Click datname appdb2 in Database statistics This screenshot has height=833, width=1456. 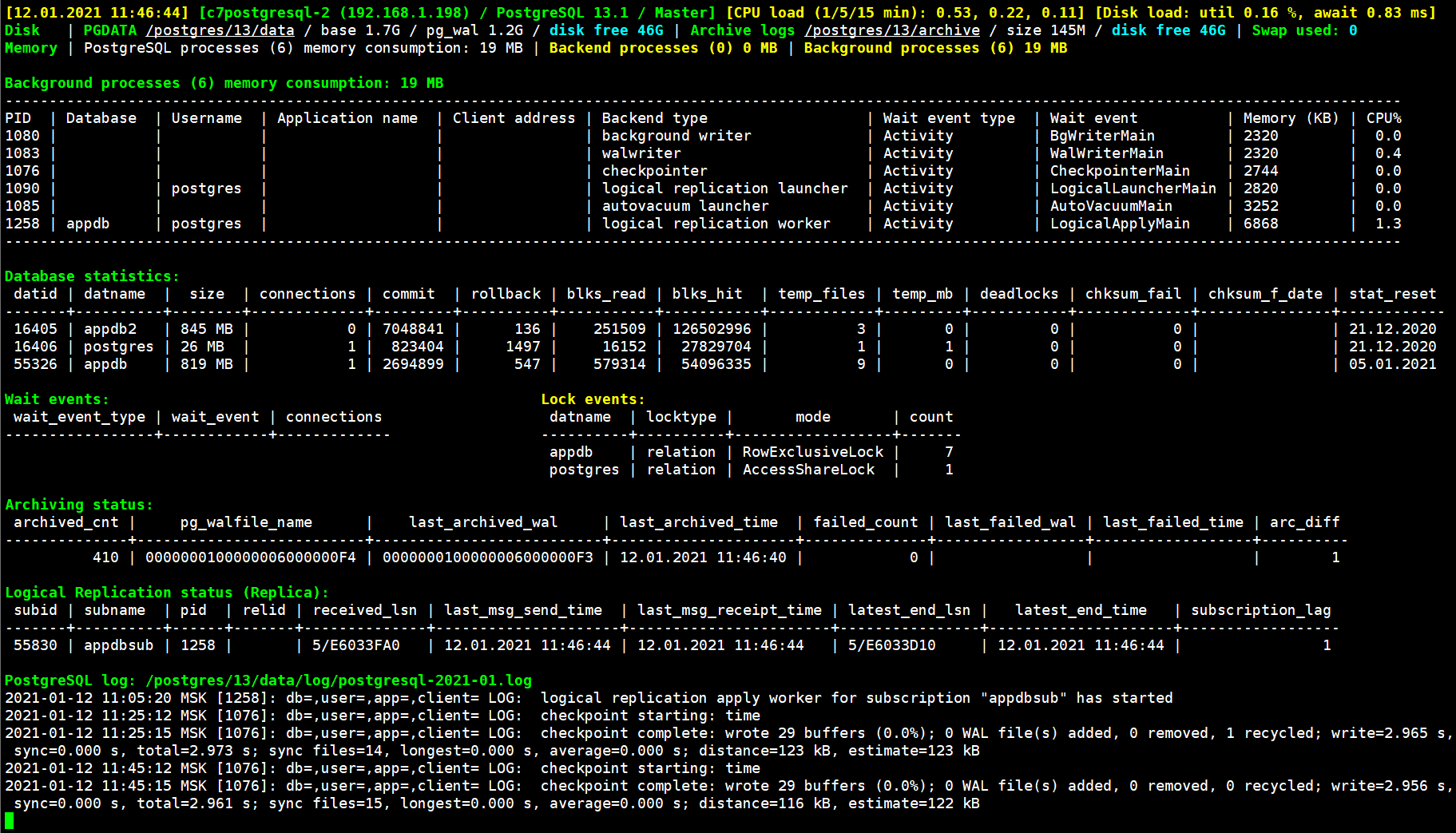110,329
